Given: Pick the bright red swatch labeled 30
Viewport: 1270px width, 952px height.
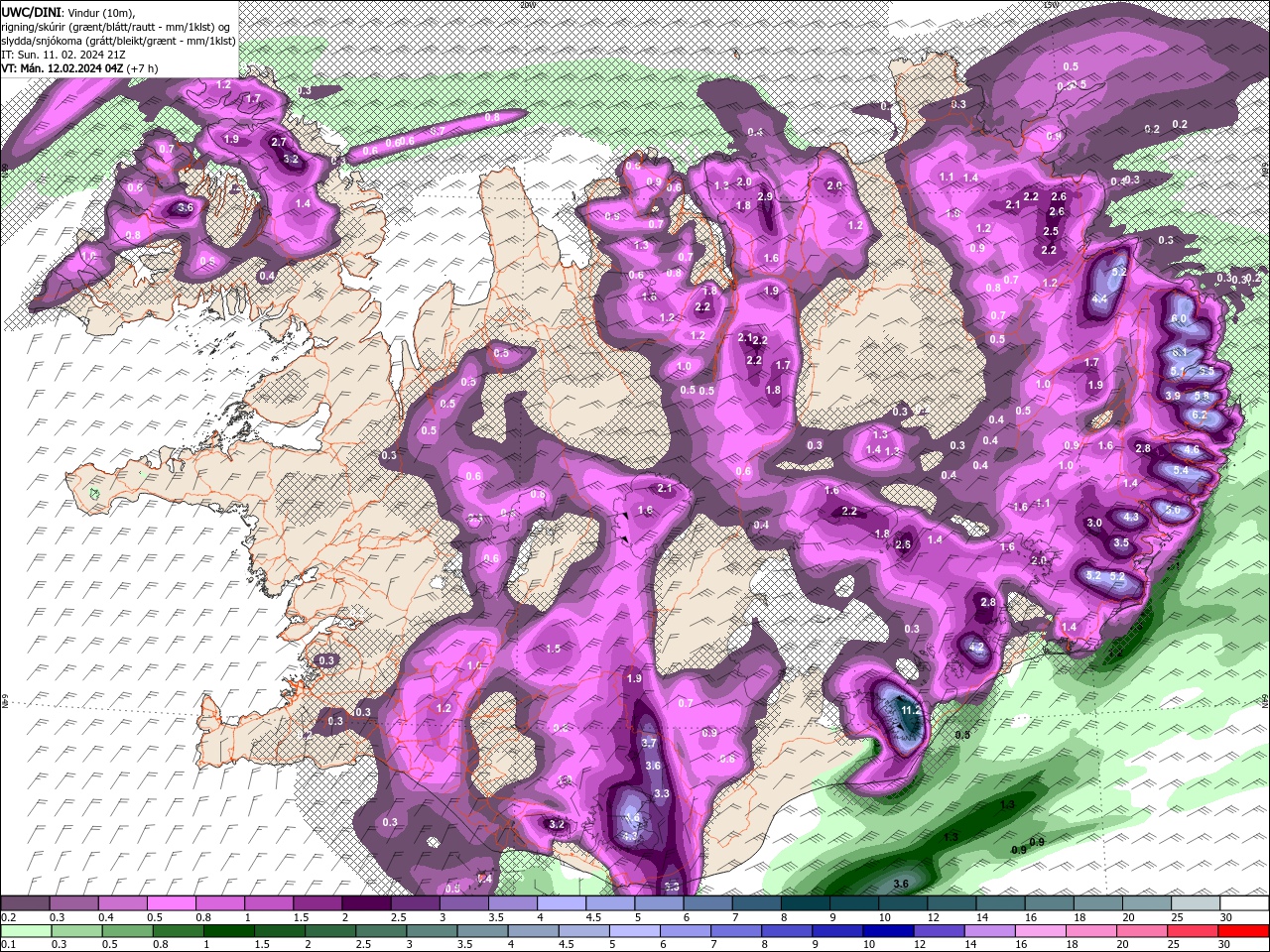Looking at the screenshot, I should click(x=1244, y=932).
